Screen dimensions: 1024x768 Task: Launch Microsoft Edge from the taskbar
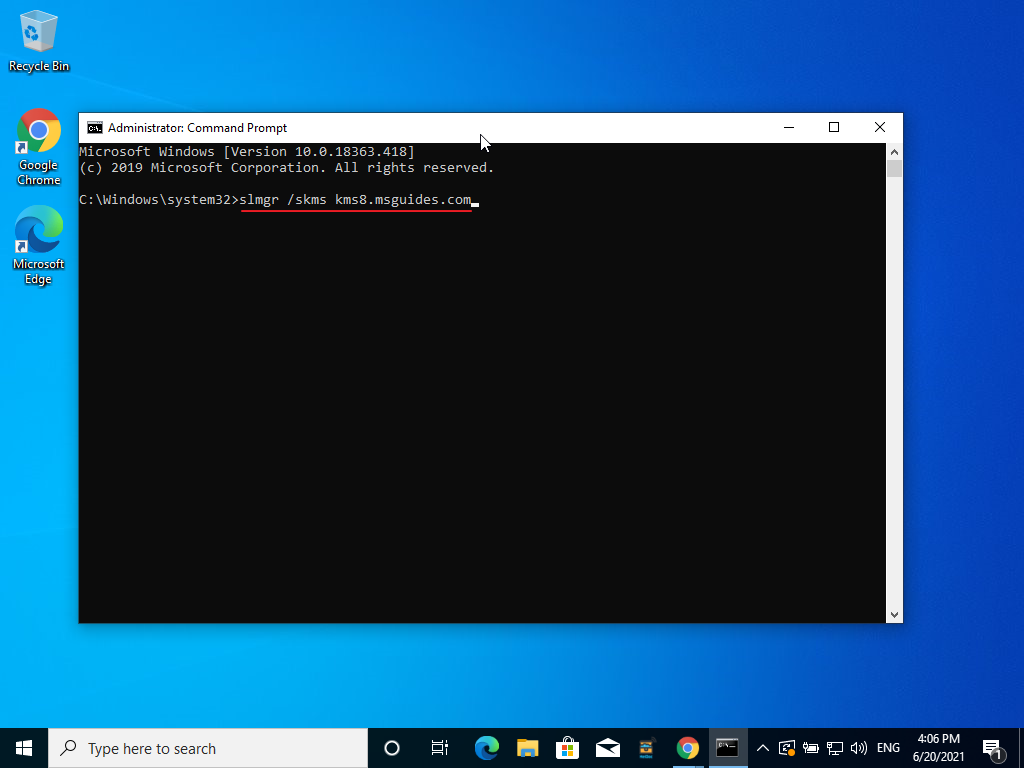pyautogui.click(x=487, y=748)
